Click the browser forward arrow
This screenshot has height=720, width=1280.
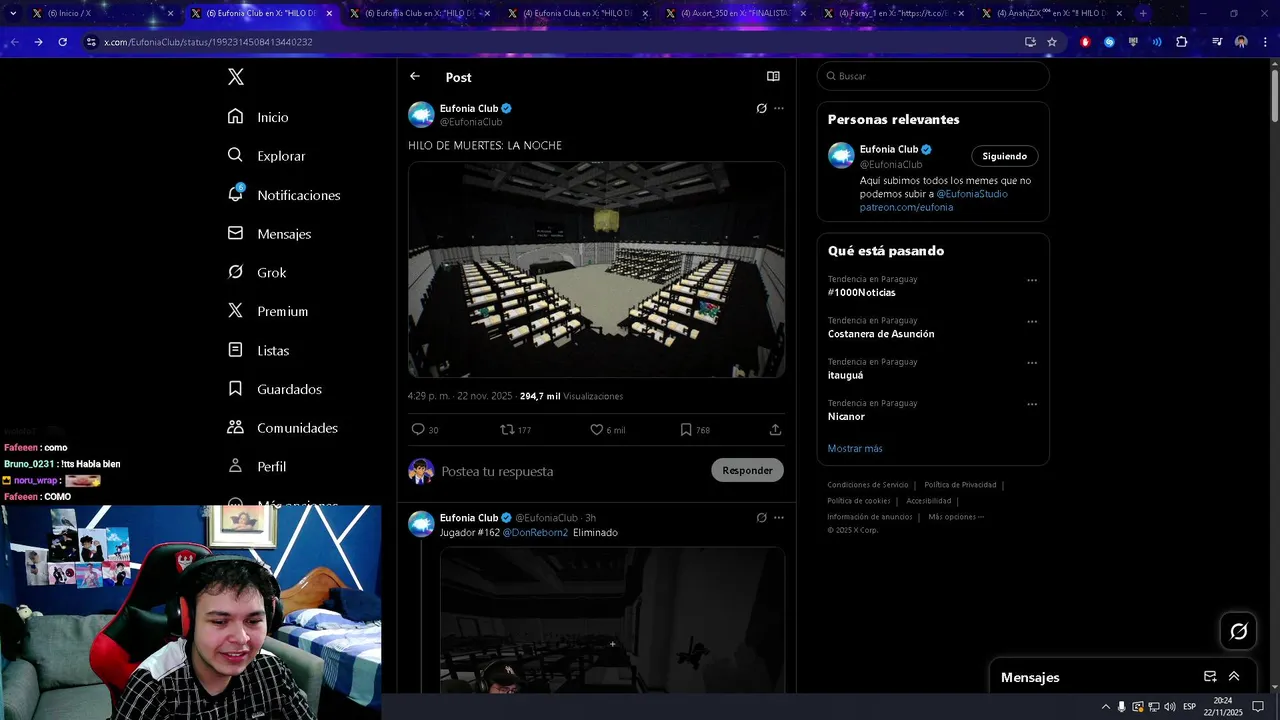pos(38,42)
